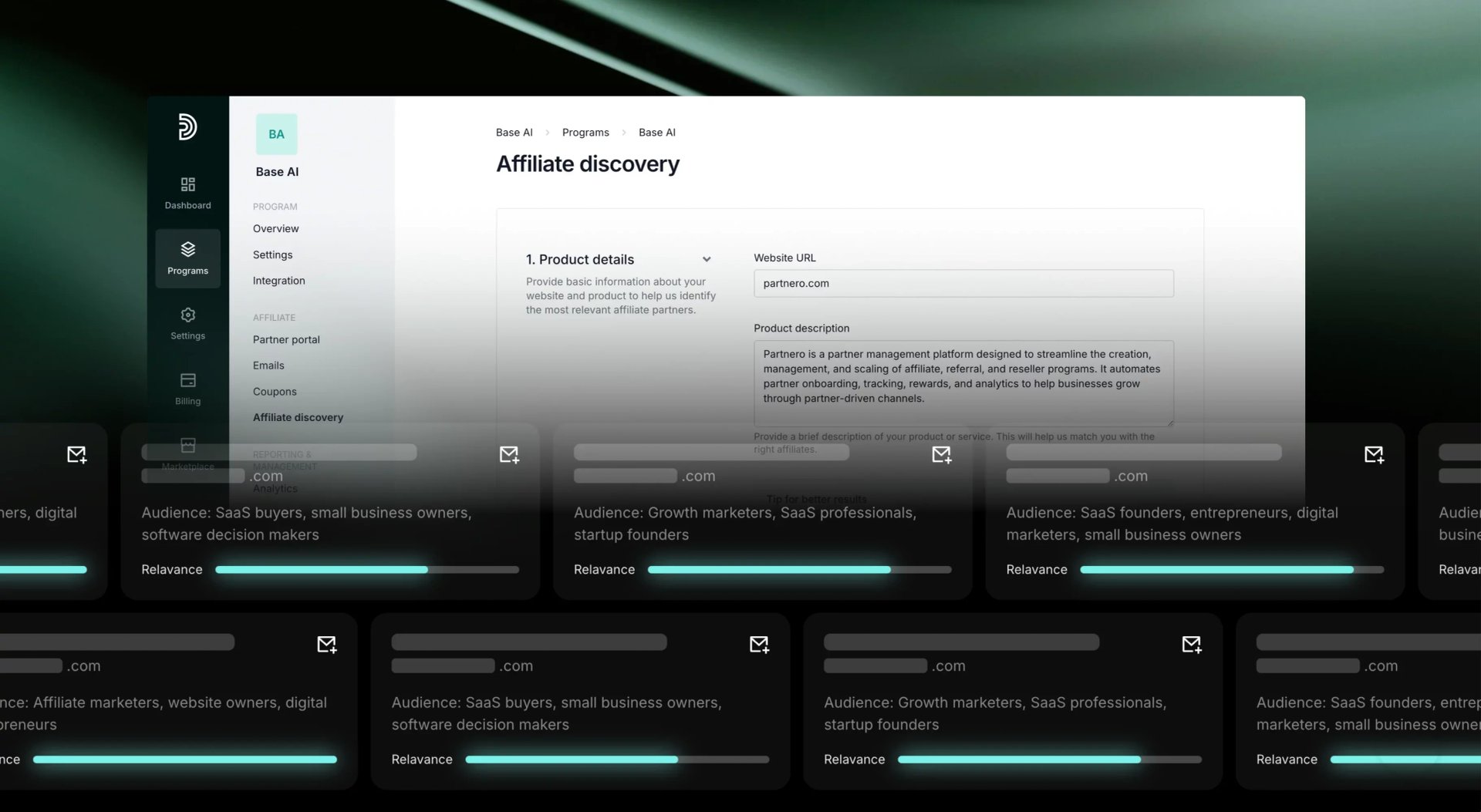Open Settings under the PROGRAM section
Image resolution: width=1481 pixels, height=812 pixels.
coord(272,254)
